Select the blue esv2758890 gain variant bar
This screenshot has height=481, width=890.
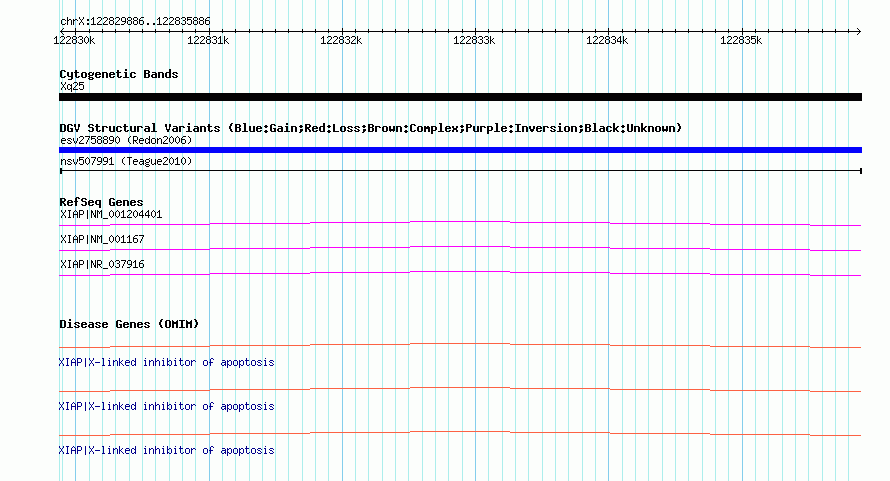460,150
